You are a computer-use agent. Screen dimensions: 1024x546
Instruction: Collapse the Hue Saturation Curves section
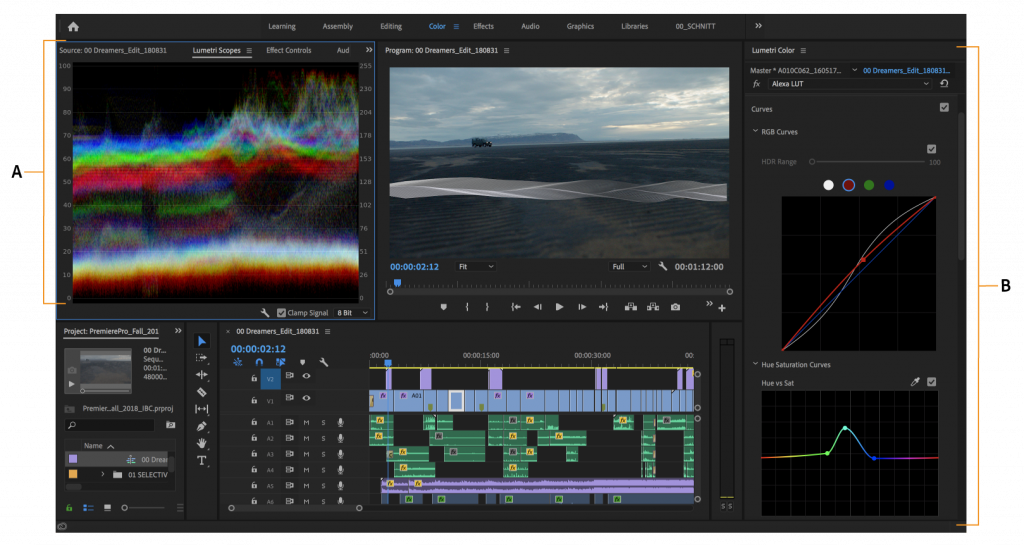755,364
